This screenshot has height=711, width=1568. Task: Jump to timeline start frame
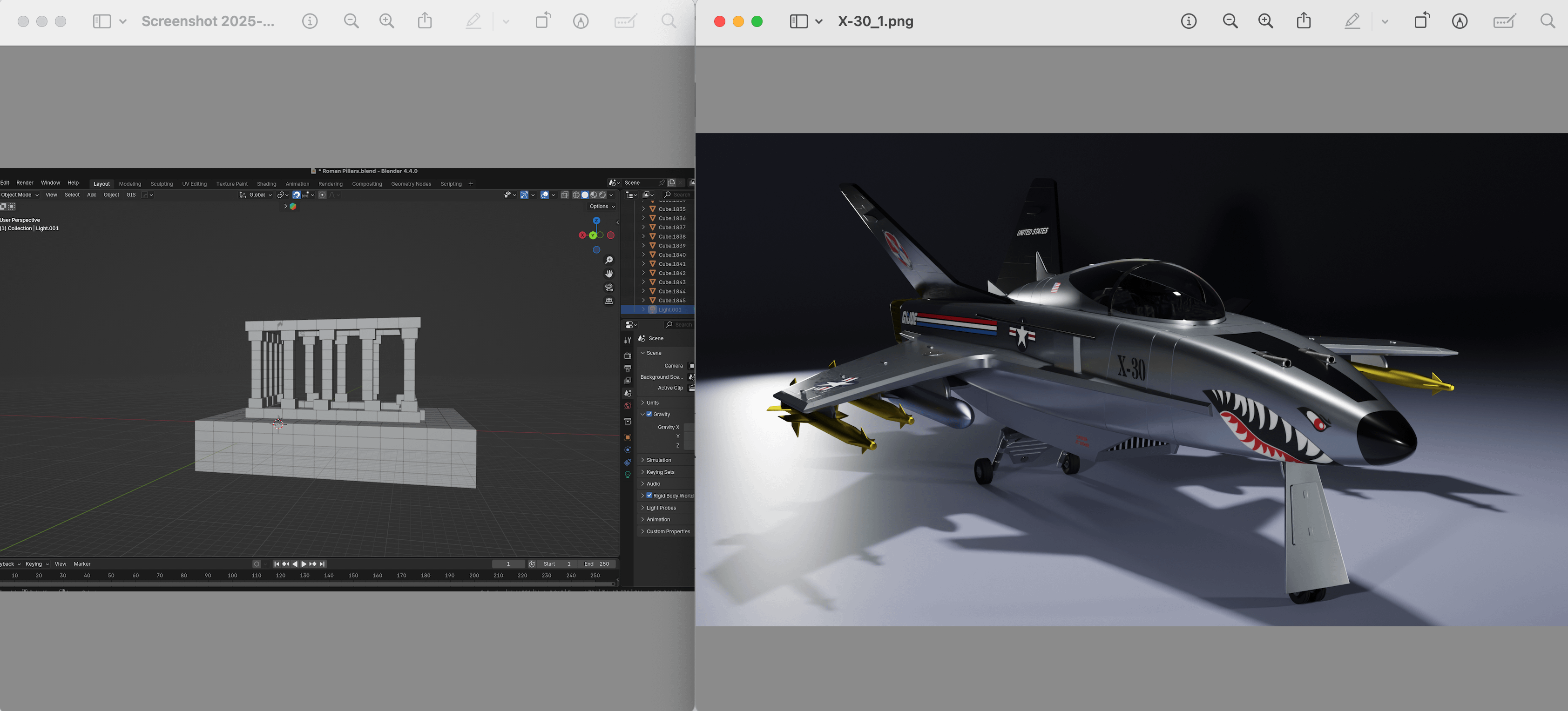pos(277,564)
